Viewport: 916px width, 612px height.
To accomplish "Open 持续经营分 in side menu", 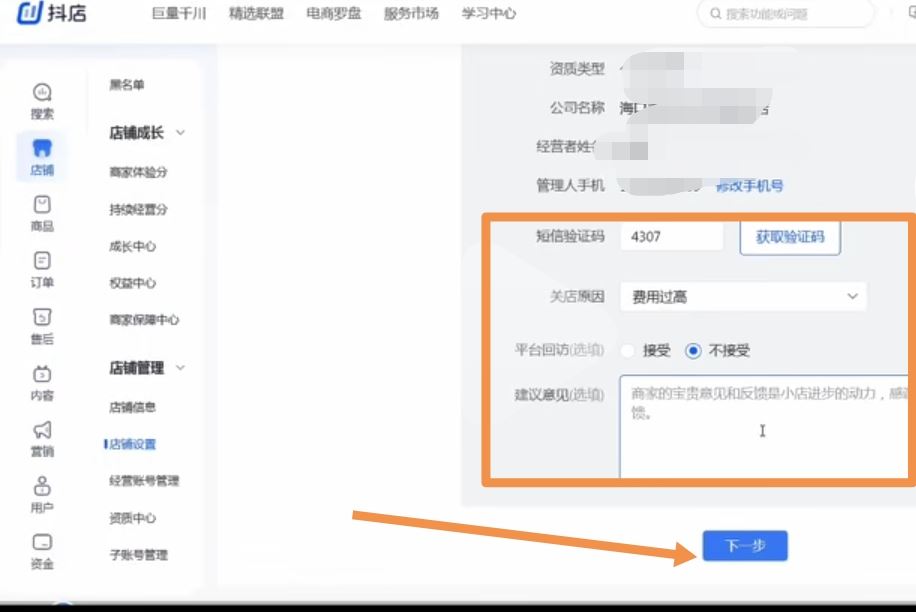I will [x=138, y=210].
